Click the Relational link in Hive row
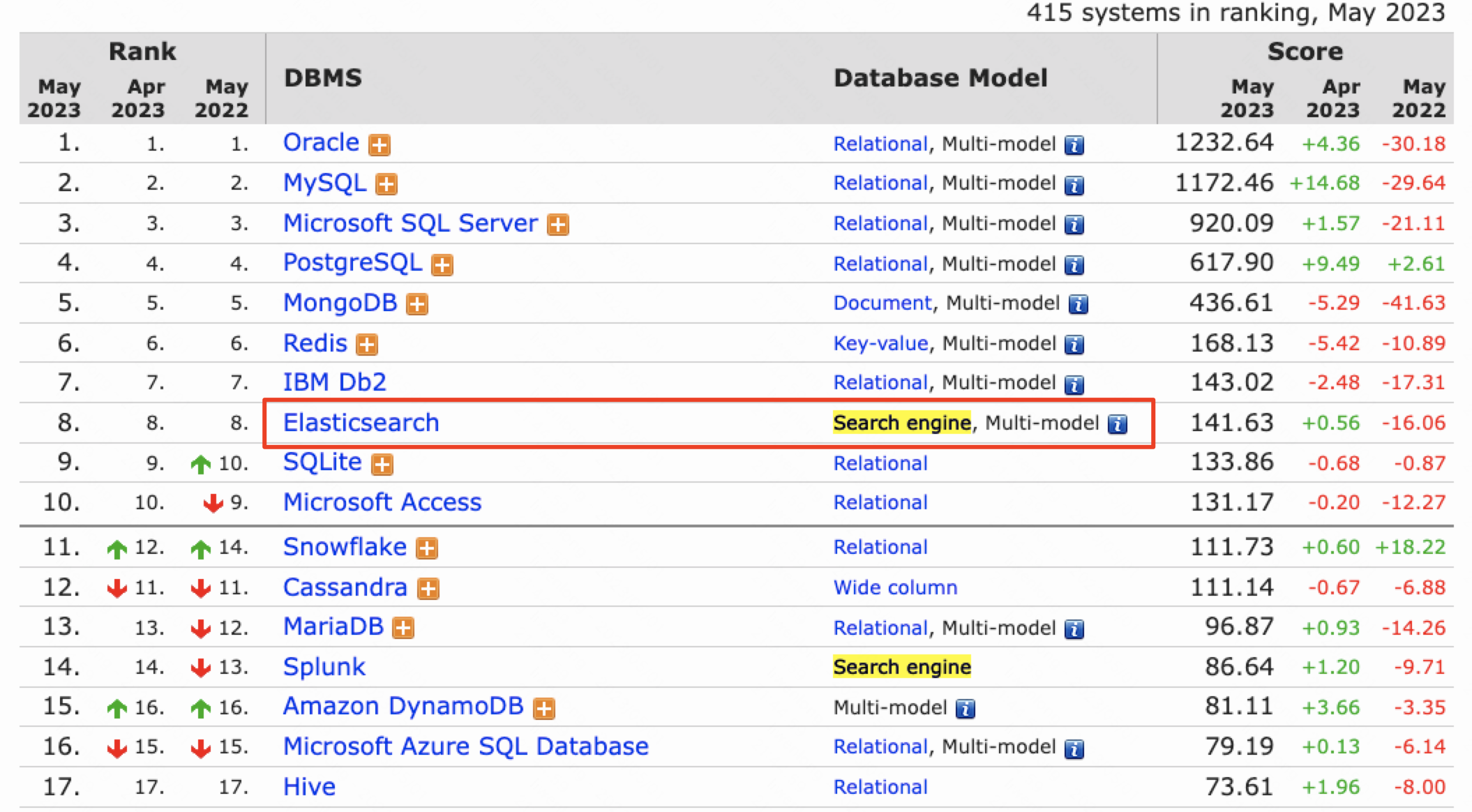Viewport: 1472px width, 812px height. (880, 787)
